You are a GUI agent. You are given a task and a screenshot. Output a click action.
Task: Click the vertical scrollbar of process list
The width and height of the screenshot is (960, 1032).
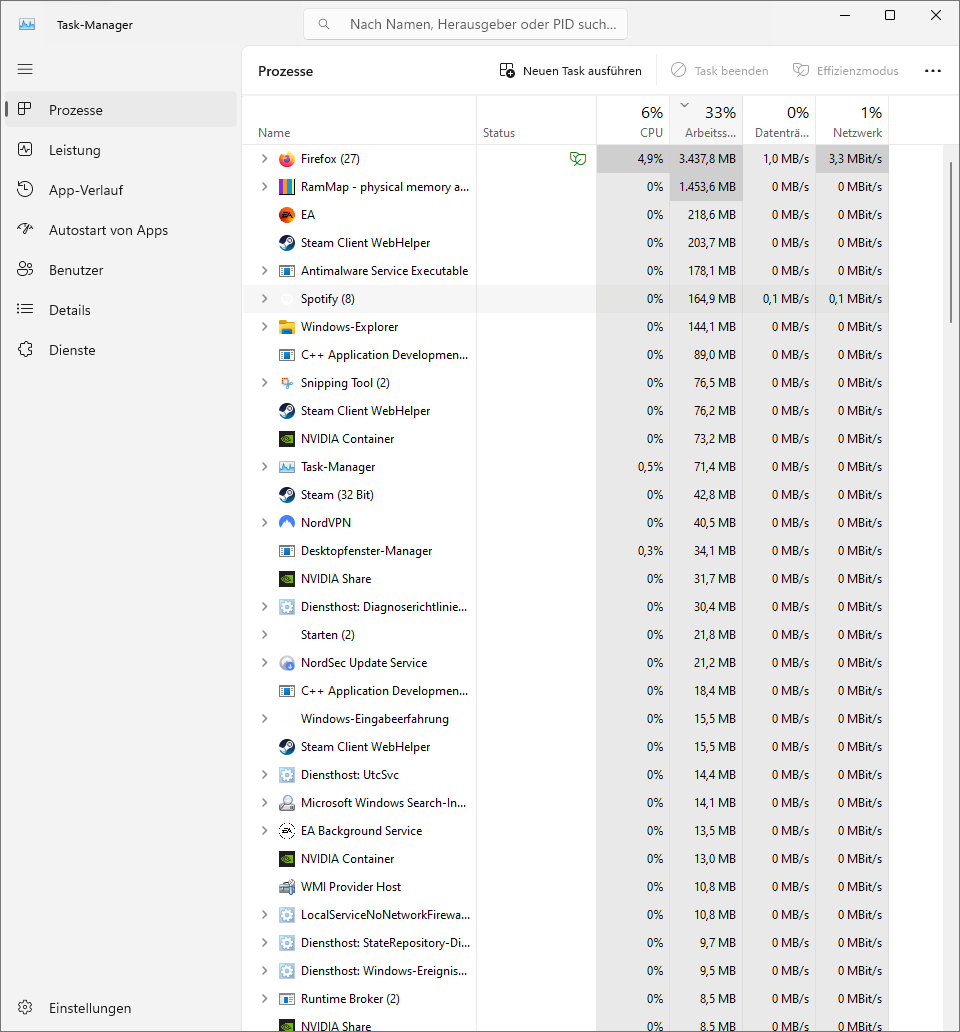pos(951,240)
